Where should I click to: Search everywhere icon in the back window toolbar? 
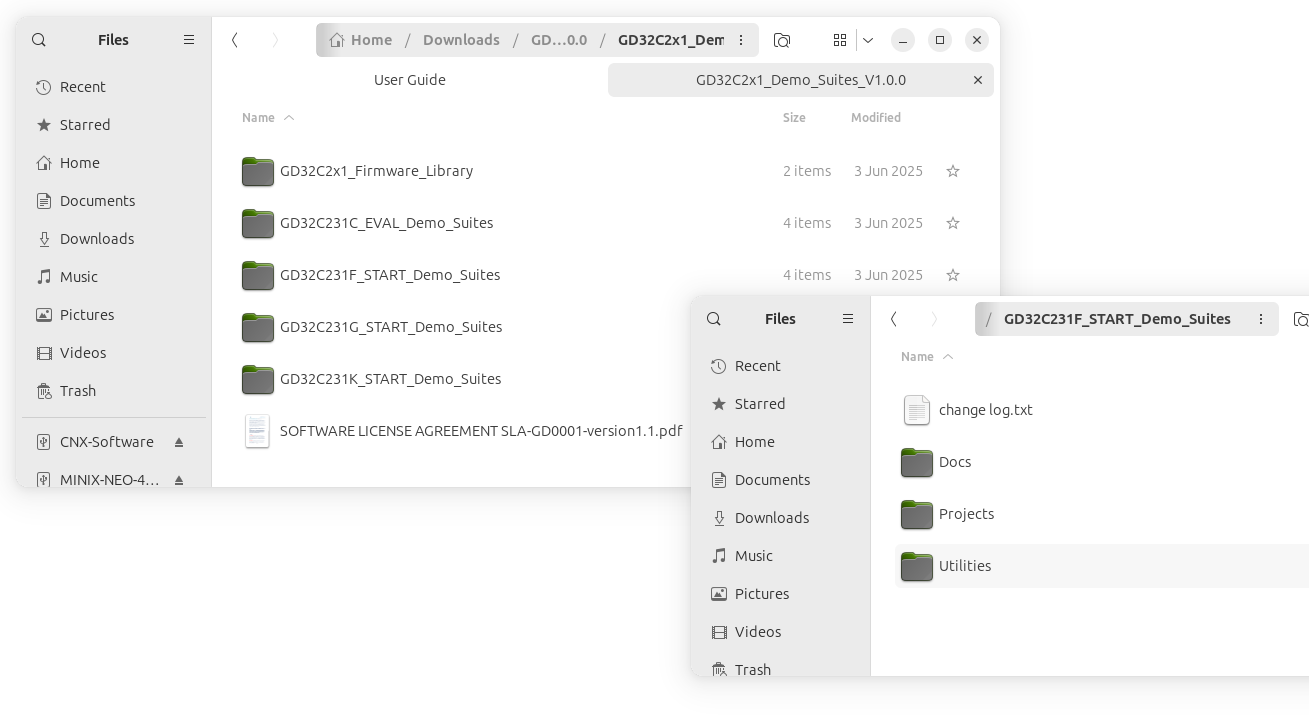coord(782,40)
